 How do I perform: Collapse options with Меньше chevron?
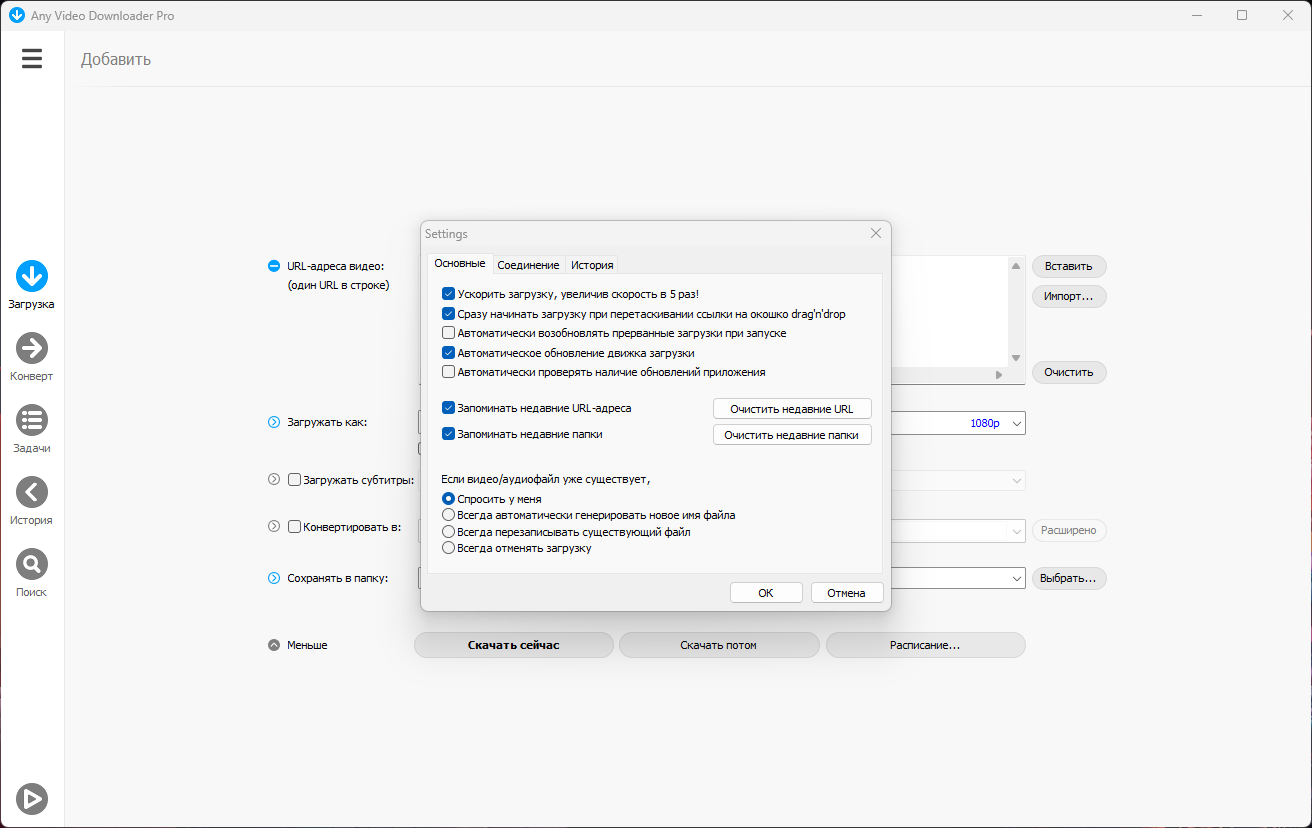click(274, 645)
